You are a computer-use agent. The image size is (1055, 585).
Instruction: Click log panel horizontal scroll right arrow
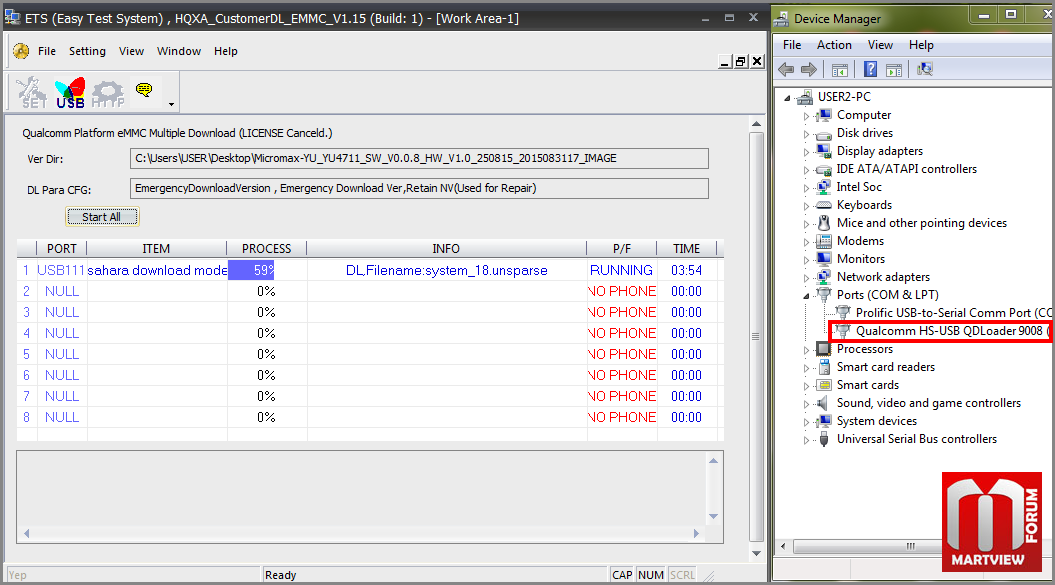click(696, 533)
